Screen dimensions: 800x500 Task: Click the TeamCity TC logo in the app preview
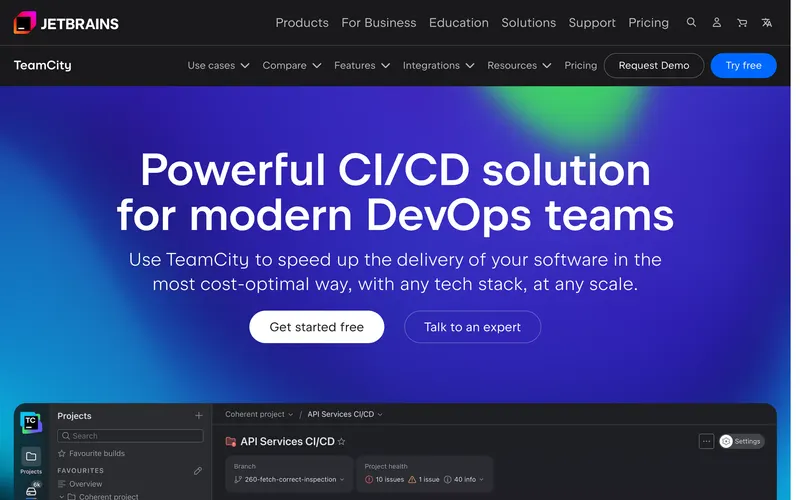(31, 422)
